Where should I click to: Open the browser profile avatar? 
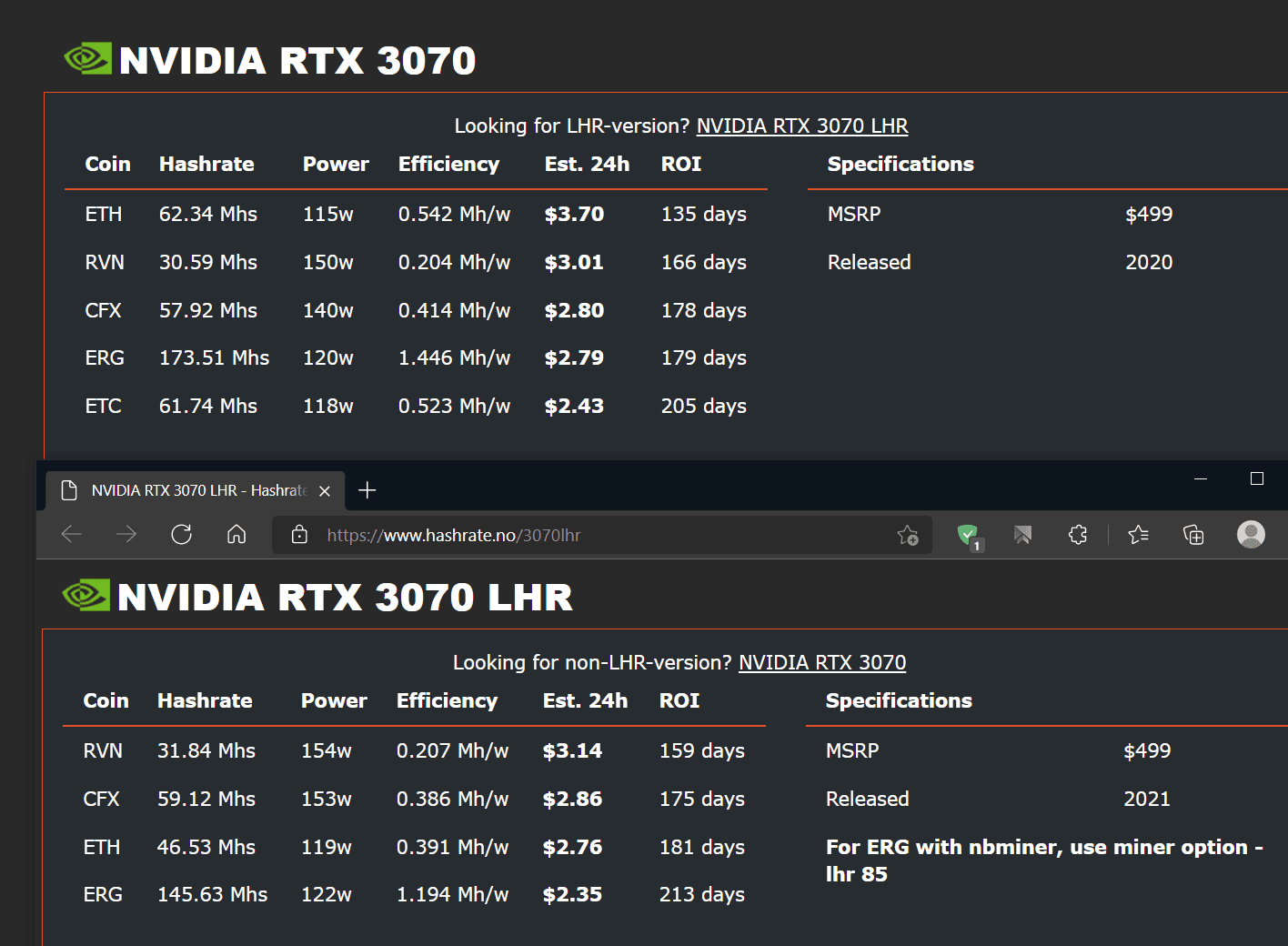coord(1252,534)
